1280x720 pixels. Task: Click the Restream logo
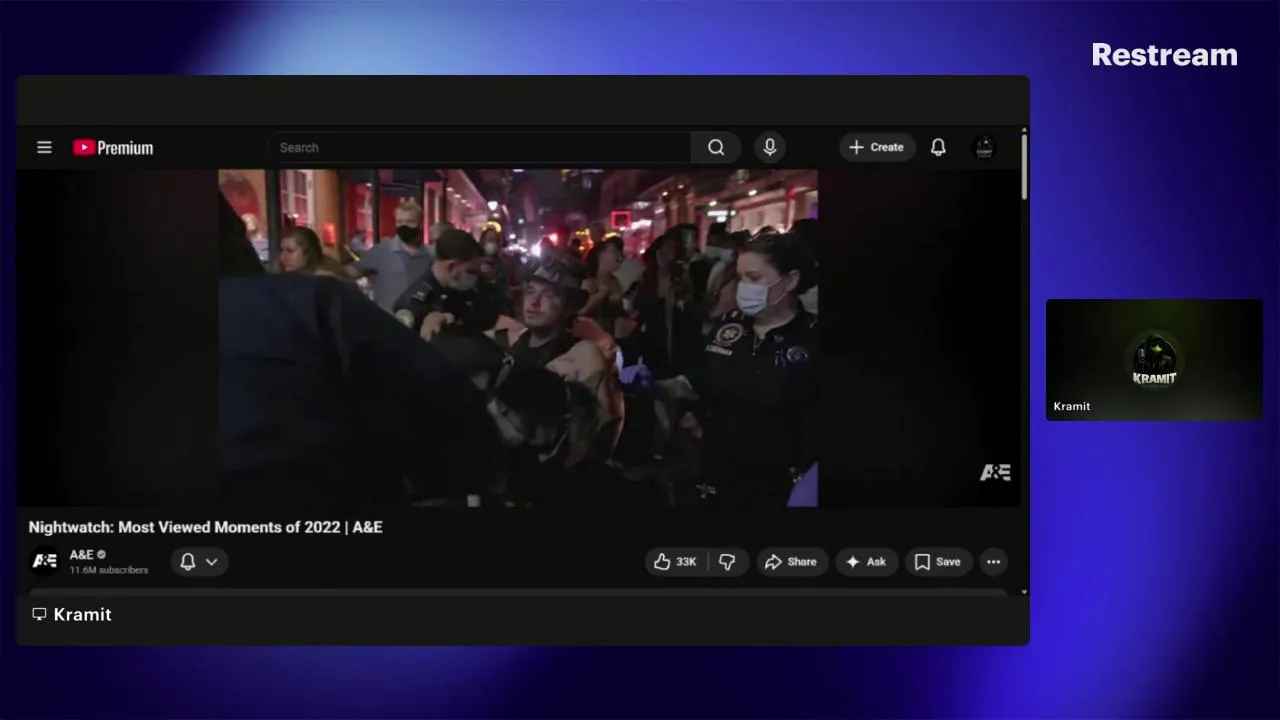[x=1164, y=55]
